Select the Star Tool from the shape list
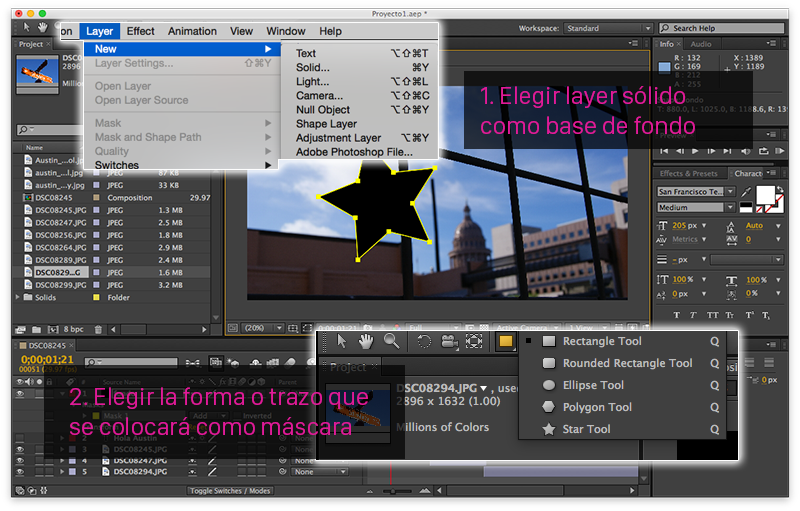Screen dimensions: 800x511 [586, 429]
